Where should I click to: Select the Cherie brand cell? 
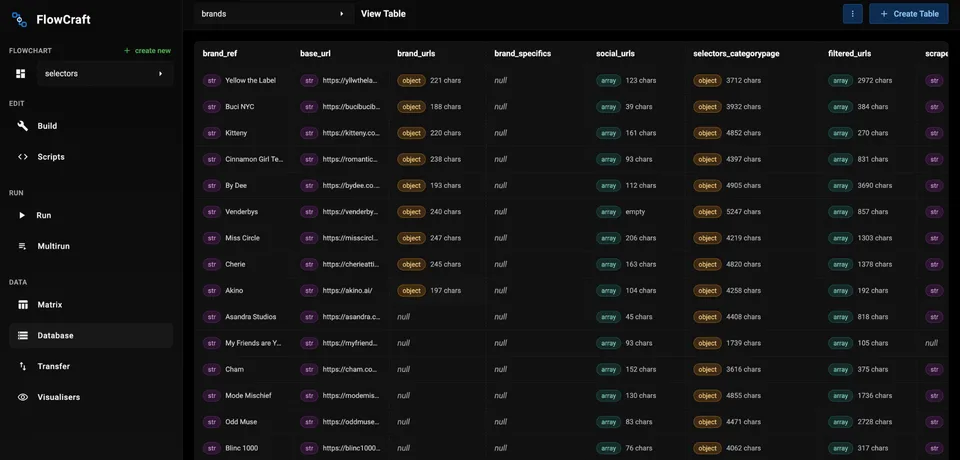click(242, 265)
